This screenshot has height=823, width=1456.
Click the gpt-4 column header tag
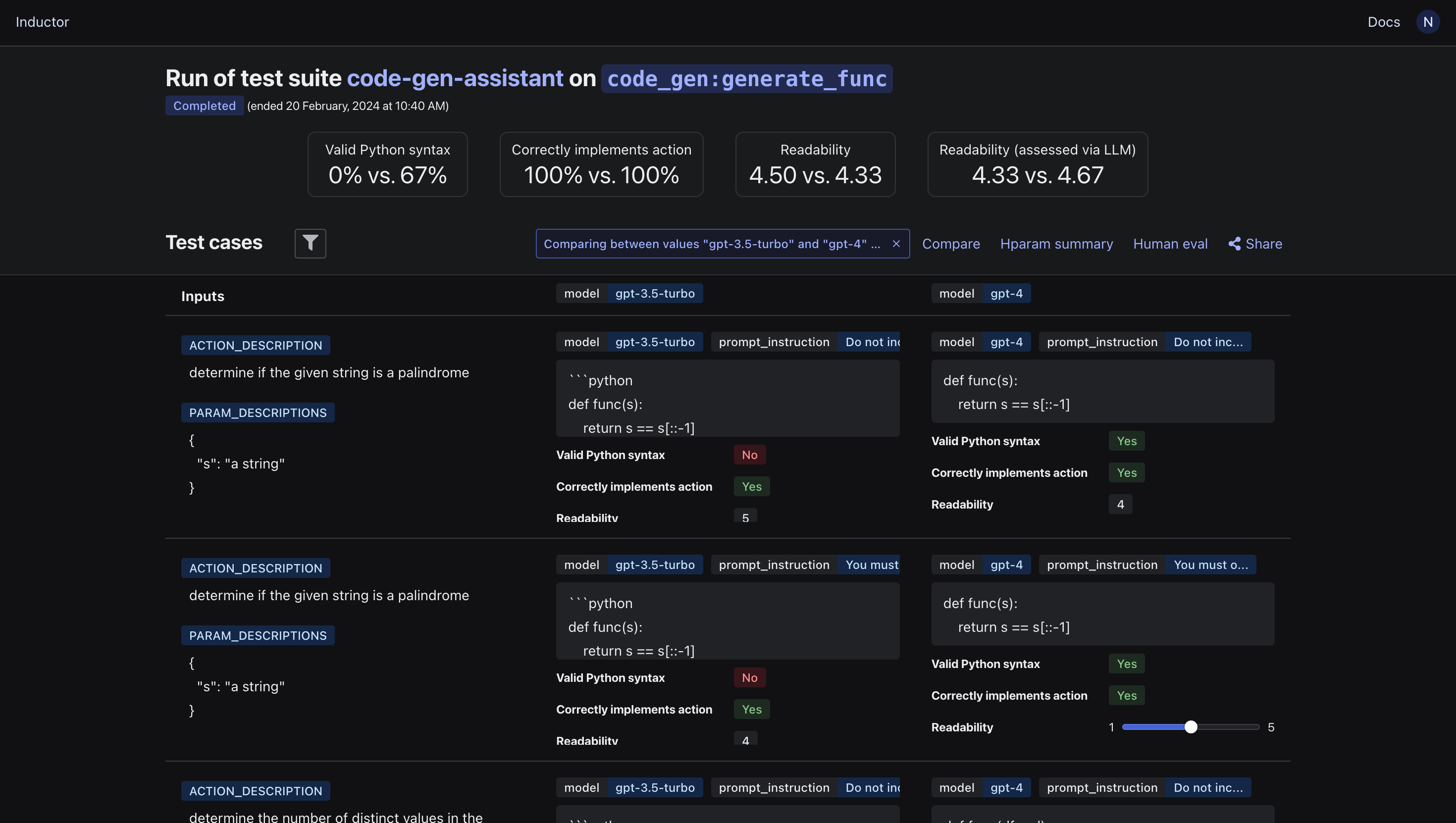coord(1006,293)
